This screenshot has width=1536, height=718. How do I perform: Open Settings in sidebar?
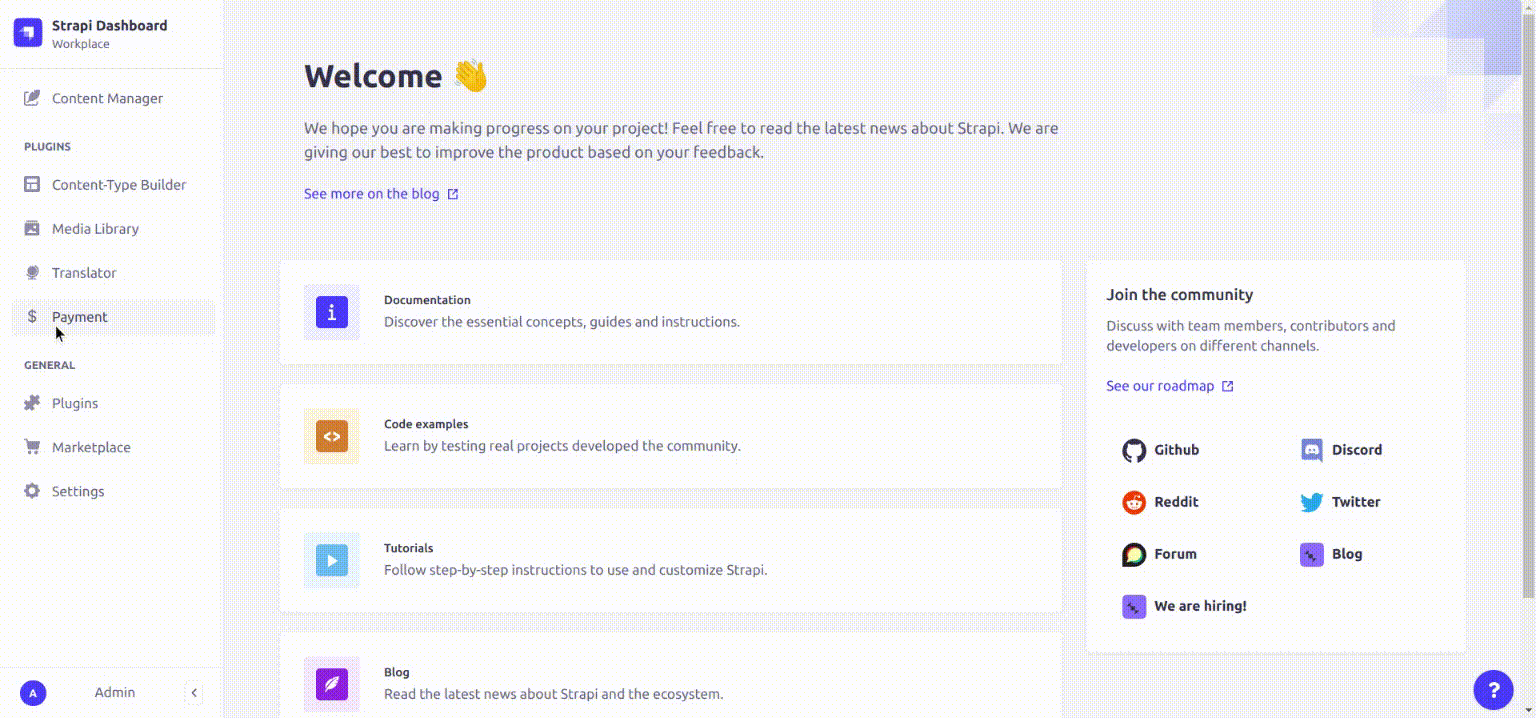[113, 492]
